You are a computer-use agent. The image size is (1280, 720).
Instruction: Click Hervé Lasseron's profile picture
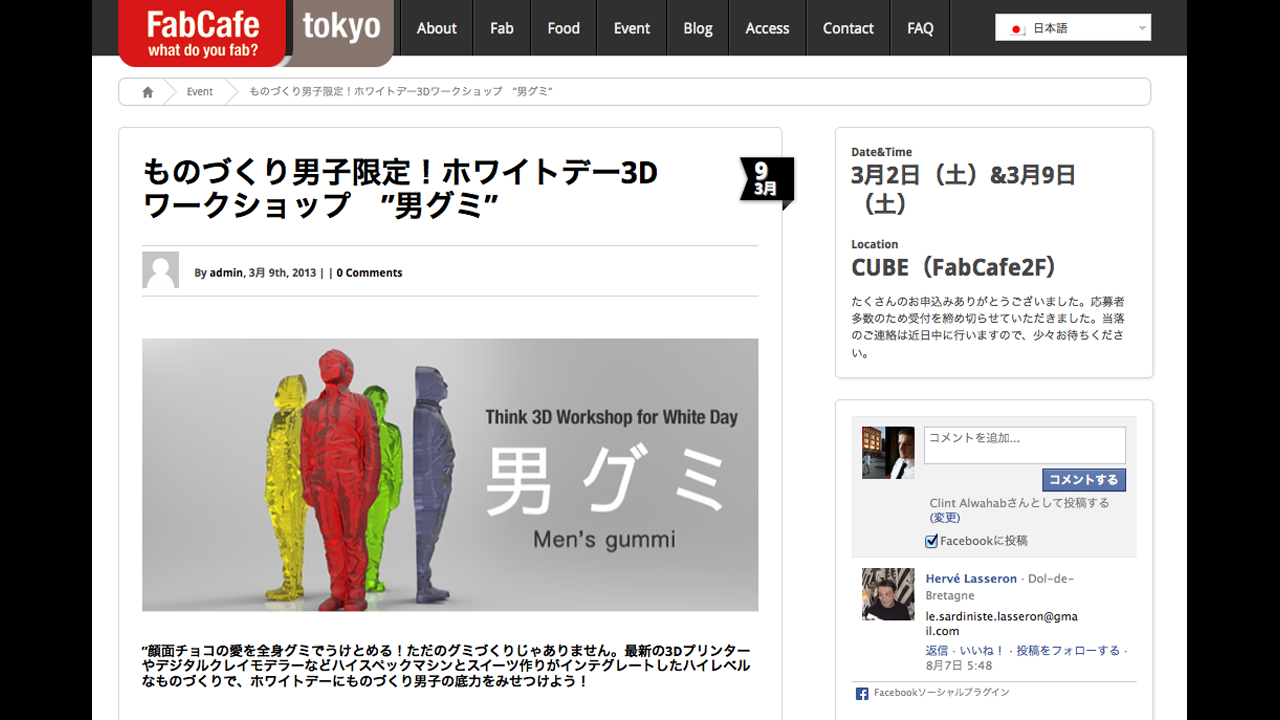point(888,594)
